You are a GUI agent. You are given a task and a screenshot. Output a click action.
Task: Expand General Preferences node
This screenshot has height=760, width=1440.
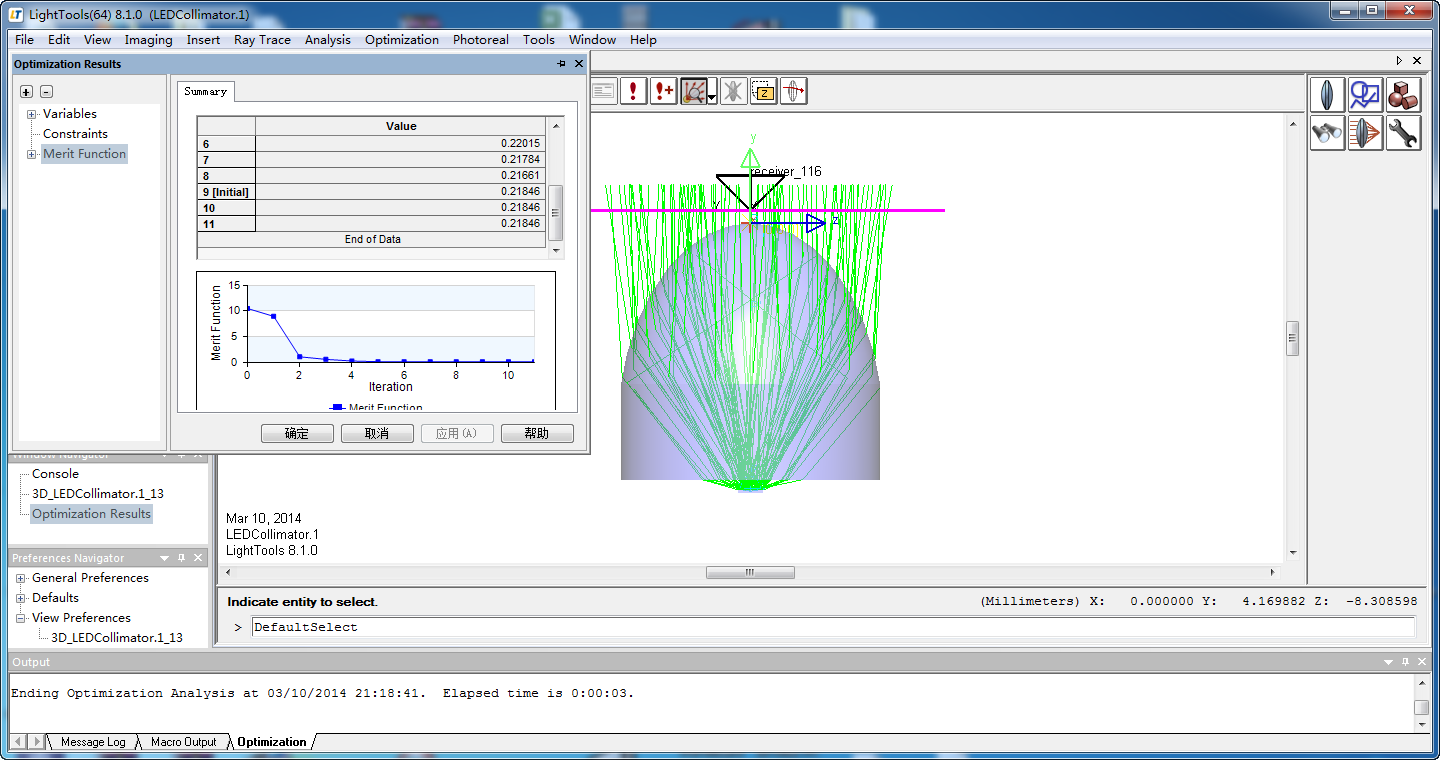pos(21,578)
